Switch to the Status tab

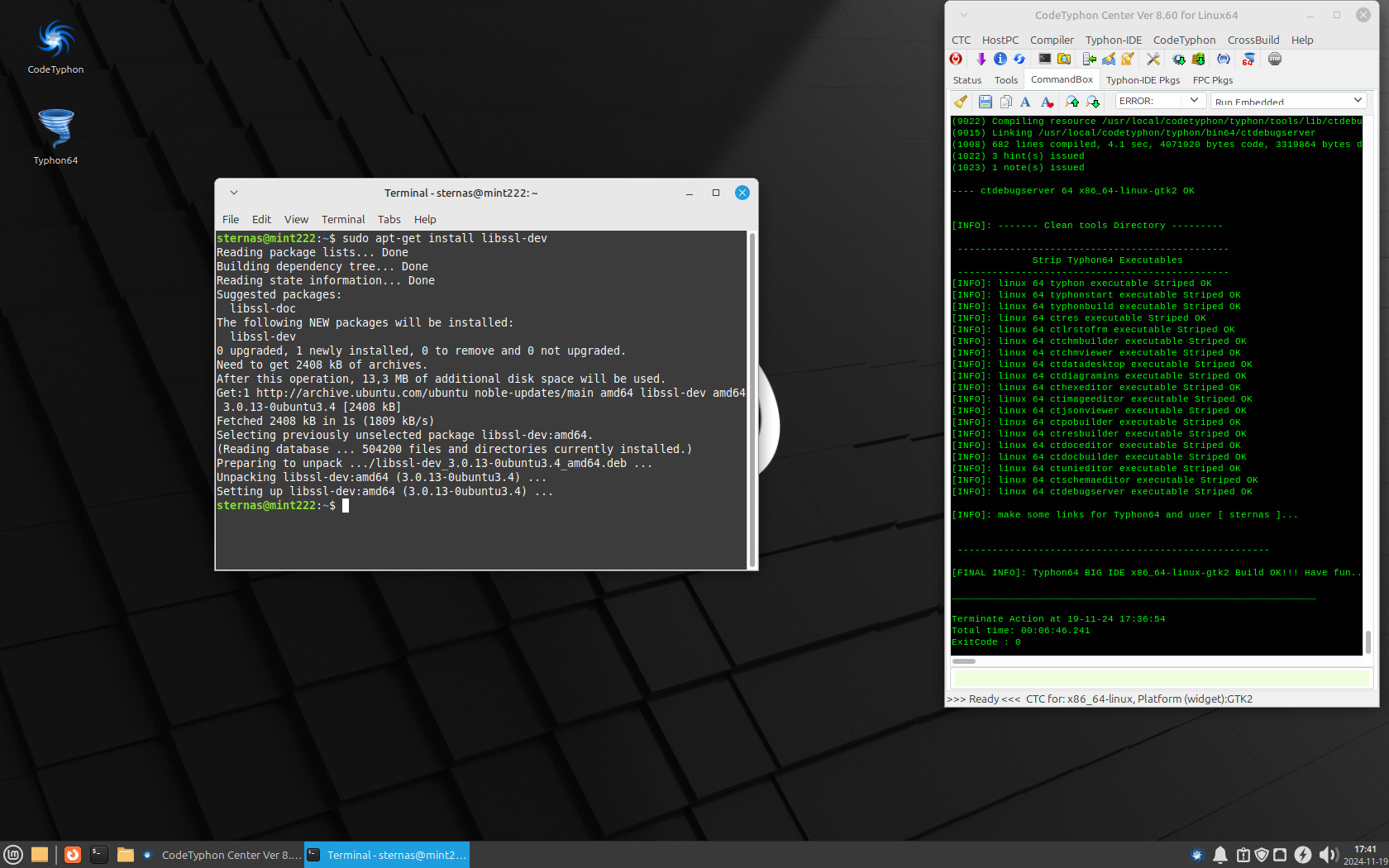967,80
